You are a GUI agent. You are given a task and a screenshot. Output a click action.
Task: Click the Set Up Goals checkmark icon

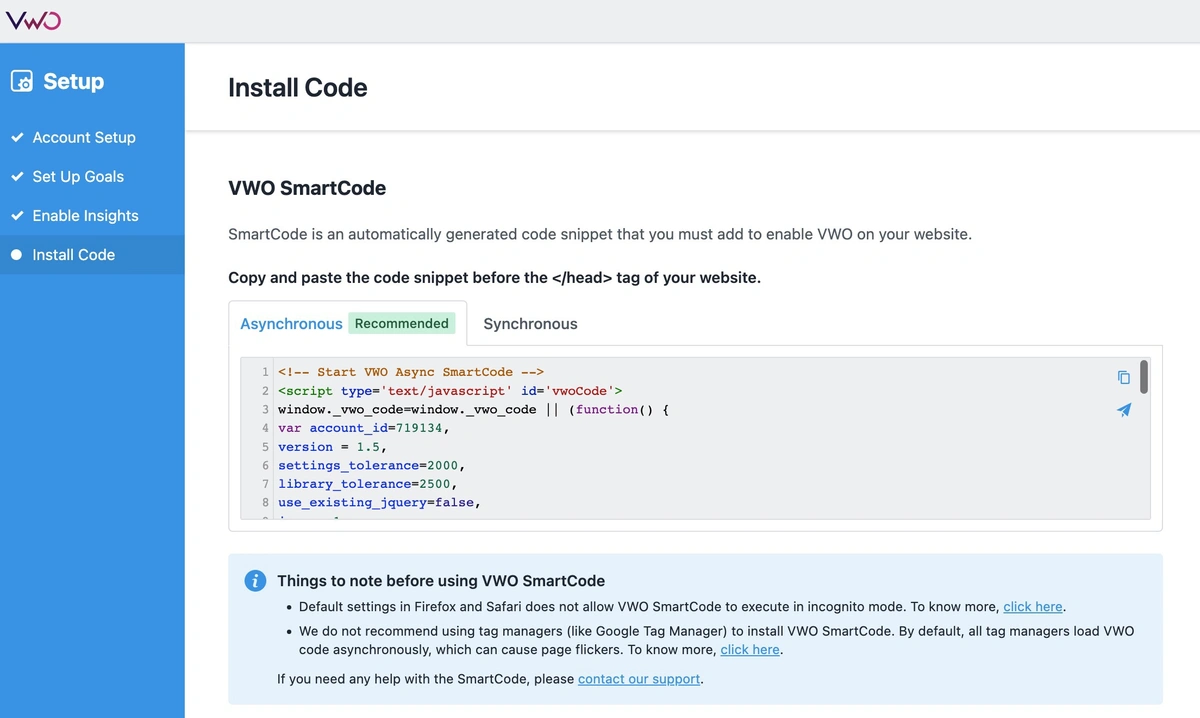(17, 176)
